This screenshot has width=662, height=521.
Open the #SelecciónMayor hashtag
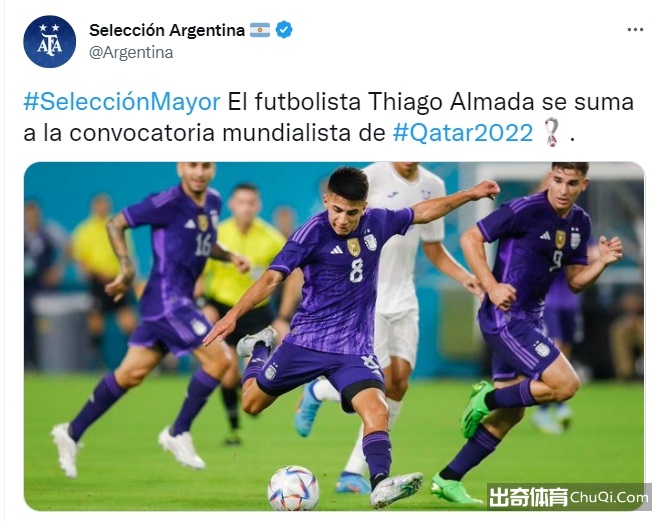pos(122,102)
